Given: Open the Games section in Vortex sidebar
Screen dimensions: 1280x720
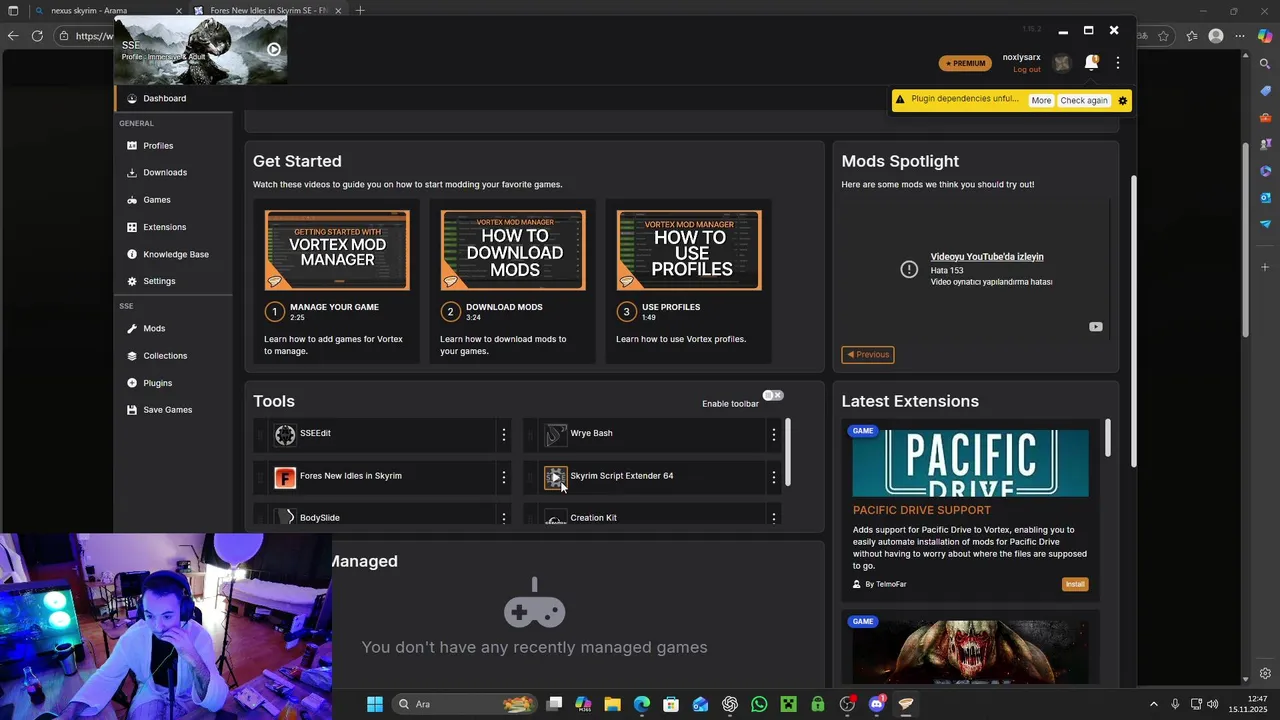Looking at the screenshot, I should pos(173,200).
